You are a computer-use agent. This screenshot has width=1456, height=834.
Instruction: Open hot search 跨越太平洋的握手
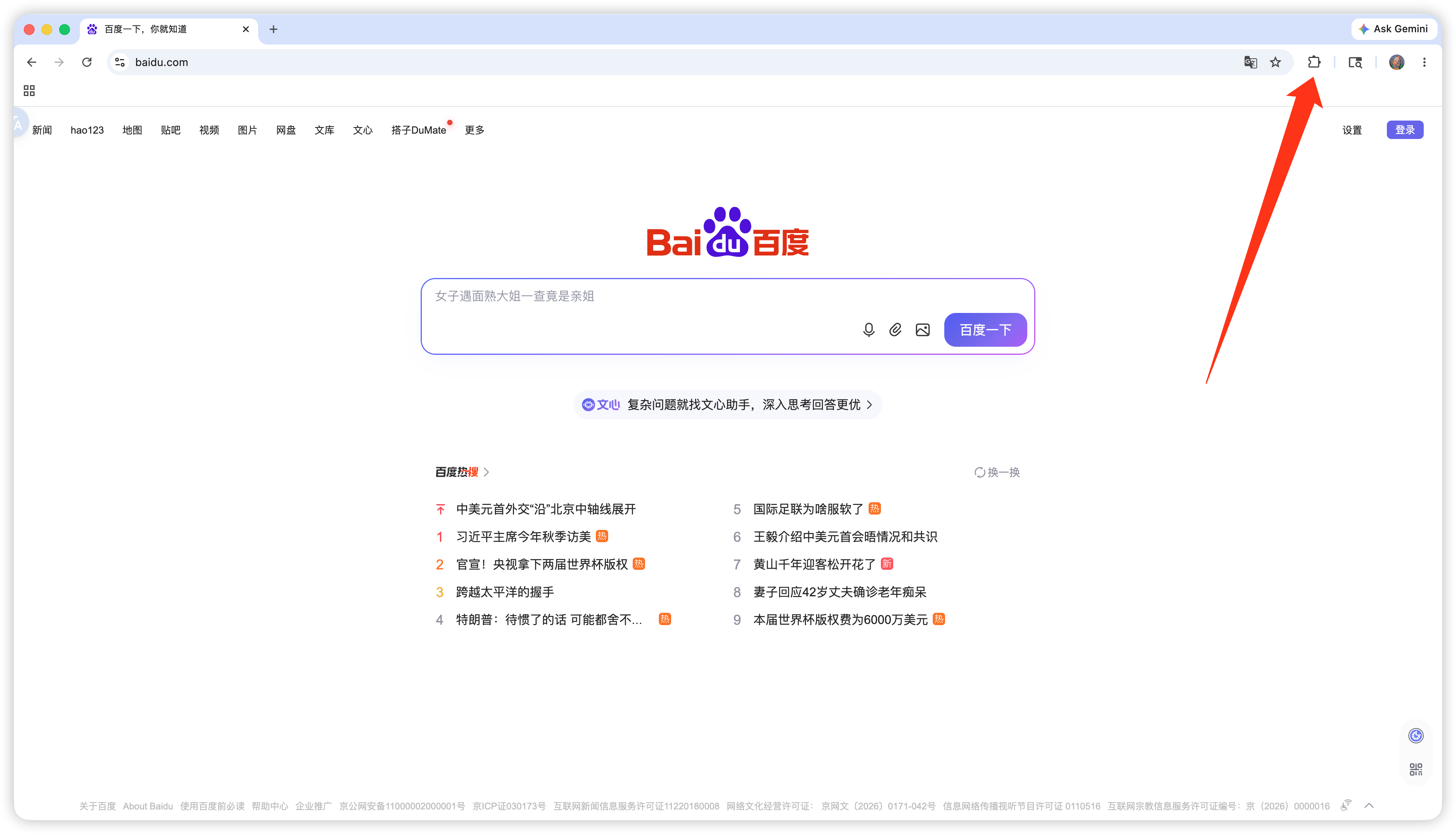505,592
